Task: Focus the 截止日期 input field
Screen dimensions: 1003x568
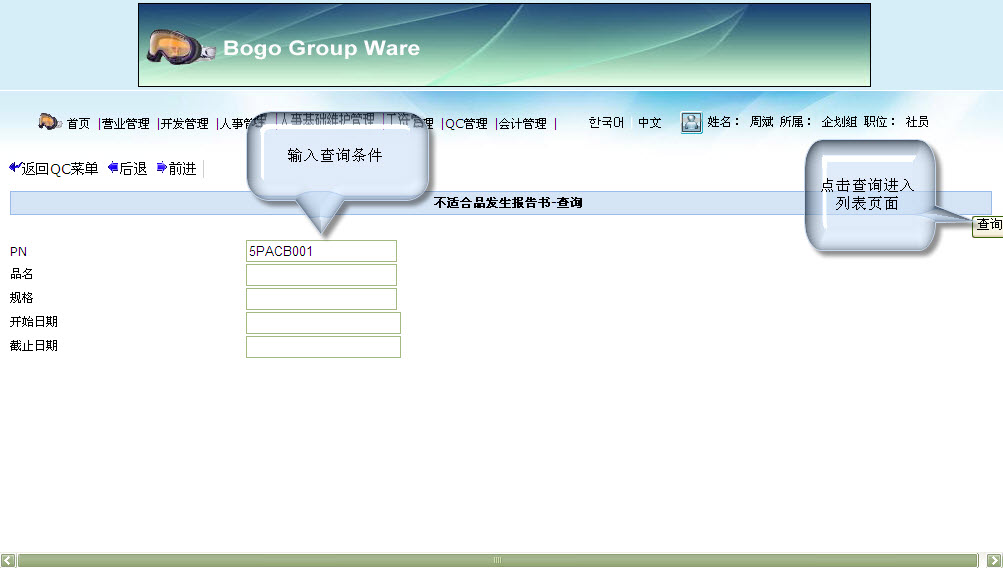Action: (323, 347)
